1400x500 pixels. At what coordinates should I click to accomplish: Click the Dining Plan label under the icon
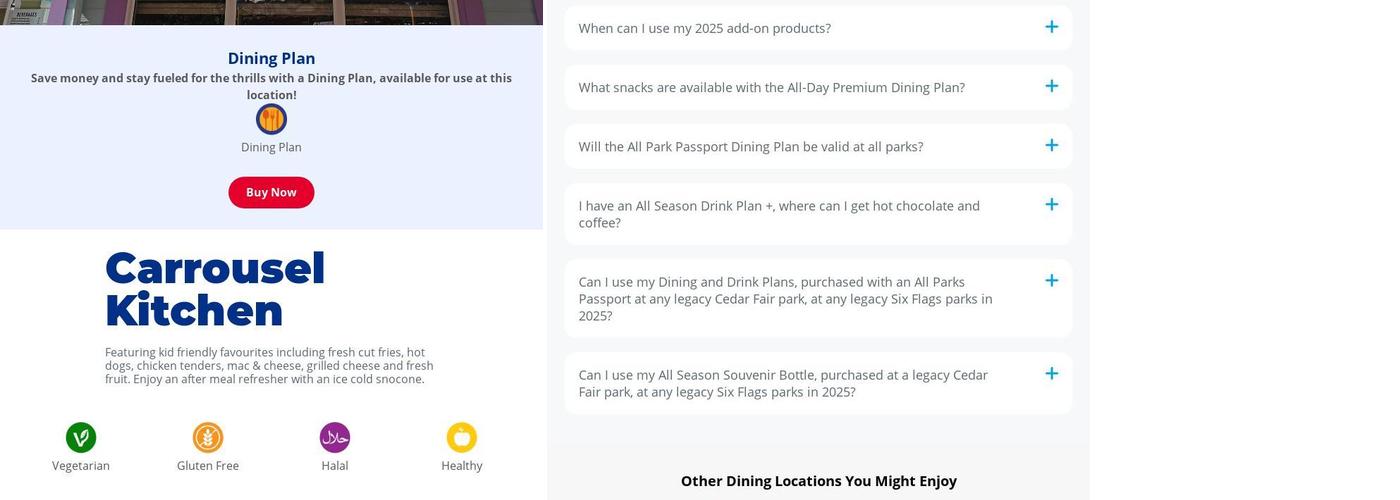(x=271, y=147)
